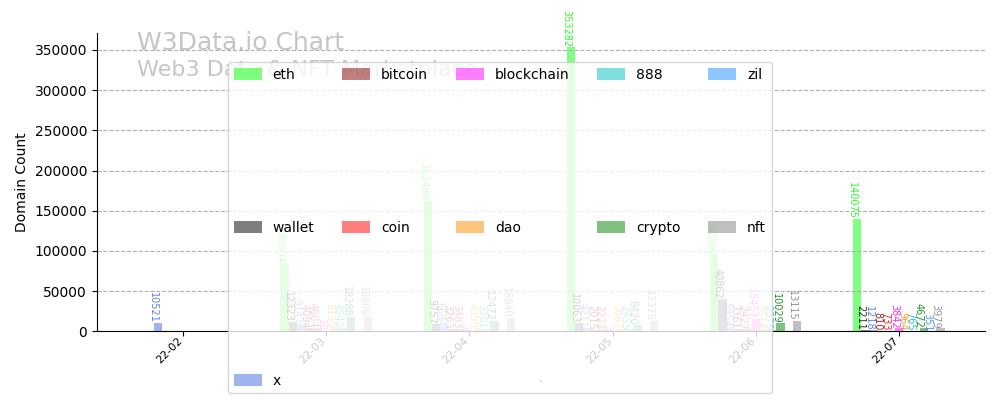Click the crypto legend label text
Viewport: 1000px width, 400px height.
[658, 227]
